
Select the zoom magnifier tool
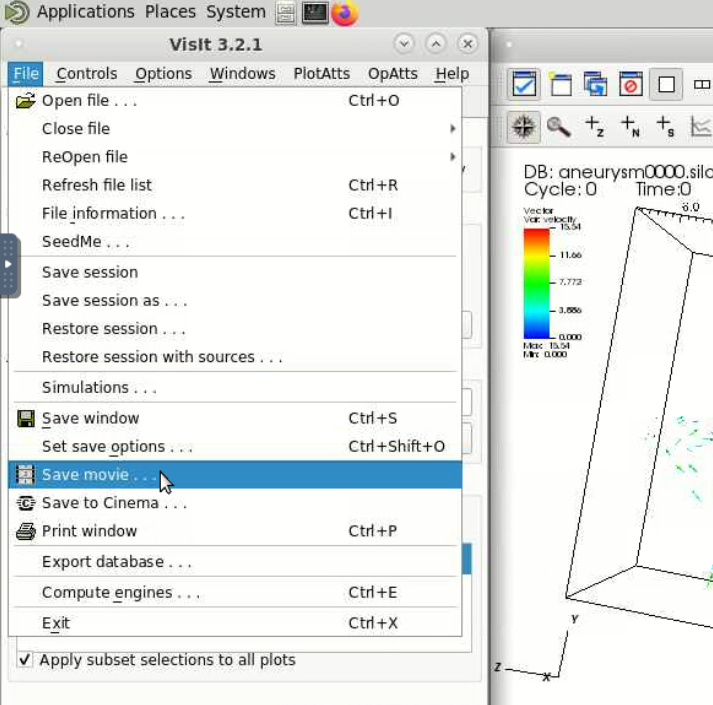tap(559, 126)
